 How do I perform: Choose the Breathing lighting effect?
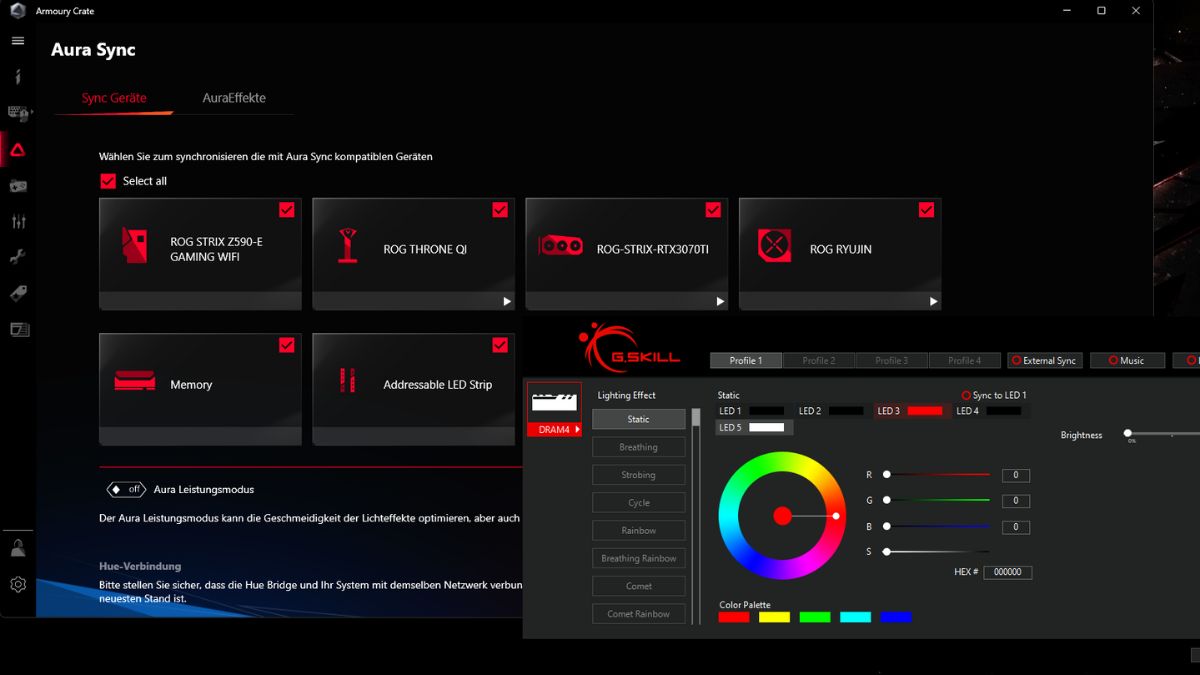click(639, 447)
